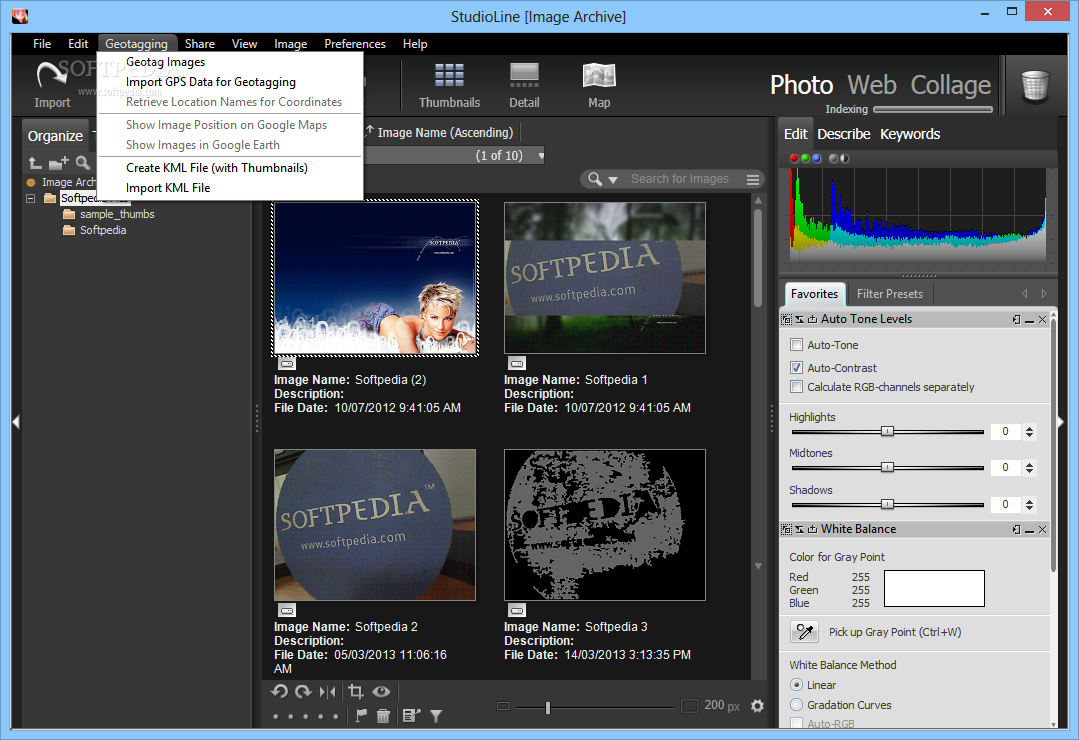Switch to Web mode
This screenshot has height=740, width=1079.
tap(872, 85)
